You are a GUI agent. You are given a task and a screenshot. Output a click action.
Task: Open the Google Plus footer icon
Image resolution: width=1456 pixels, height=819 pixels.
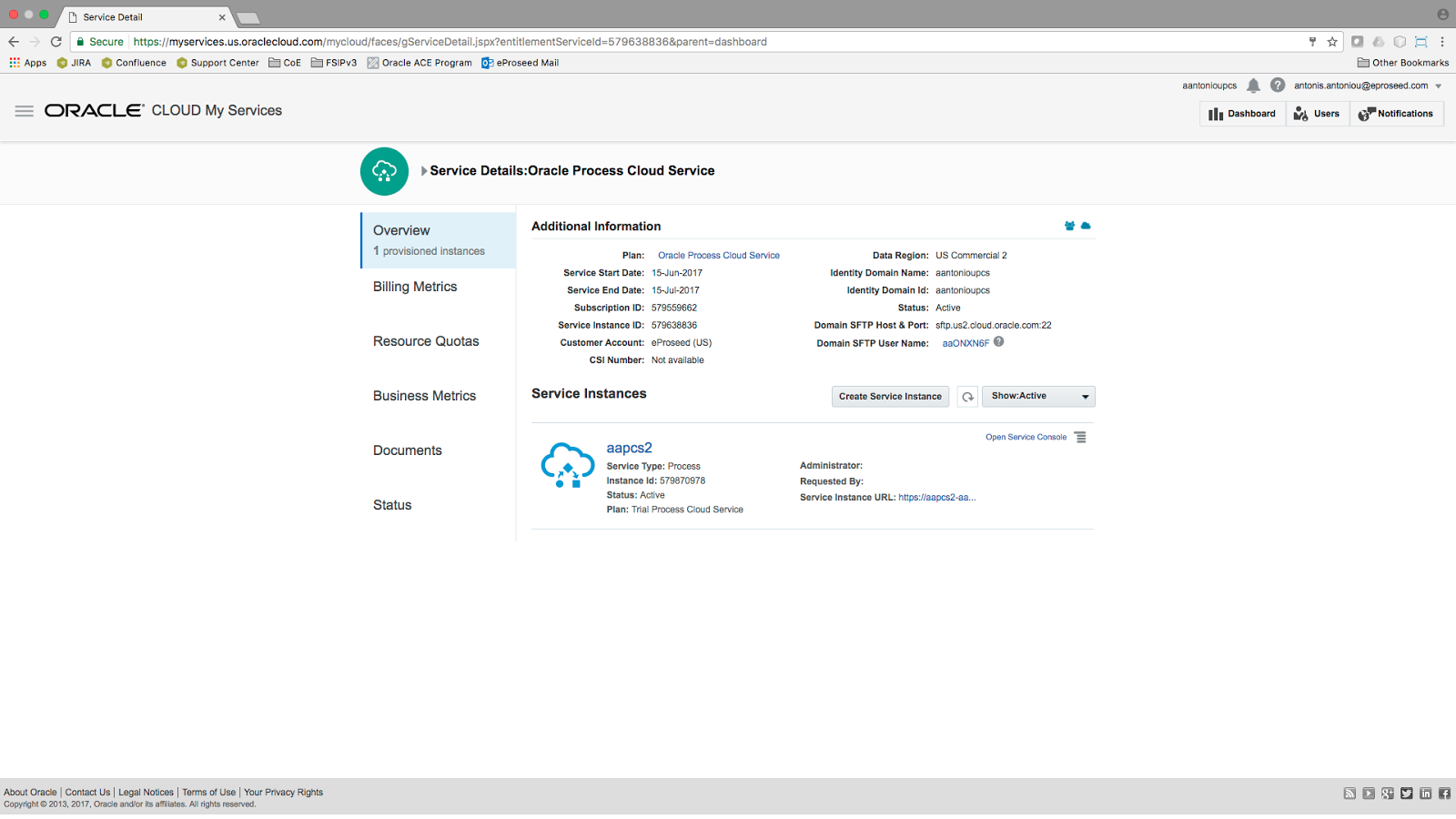point(1388,794)
